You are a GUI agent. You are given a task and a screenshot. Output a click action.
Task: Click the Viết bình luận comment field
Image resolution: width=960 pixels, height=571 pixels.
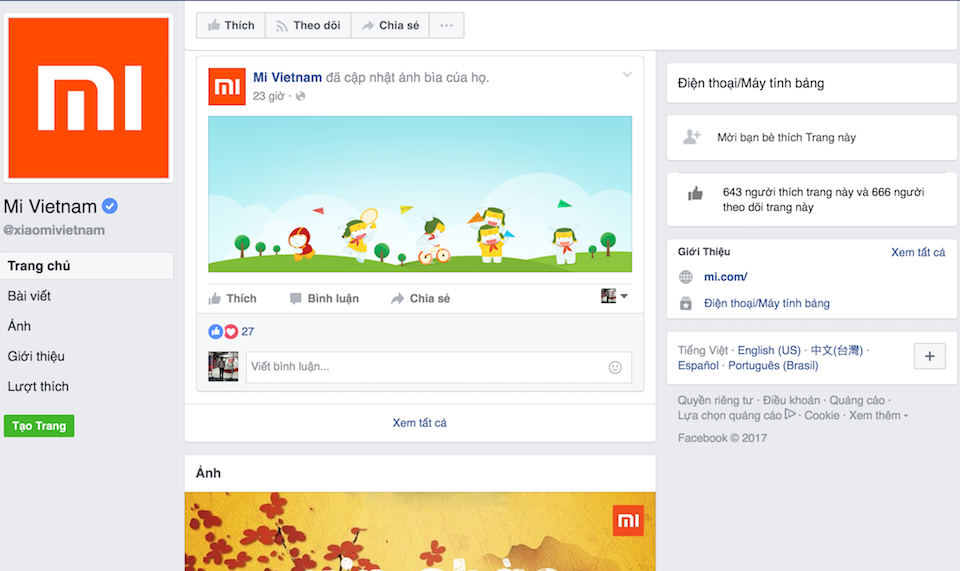[438, 367]
